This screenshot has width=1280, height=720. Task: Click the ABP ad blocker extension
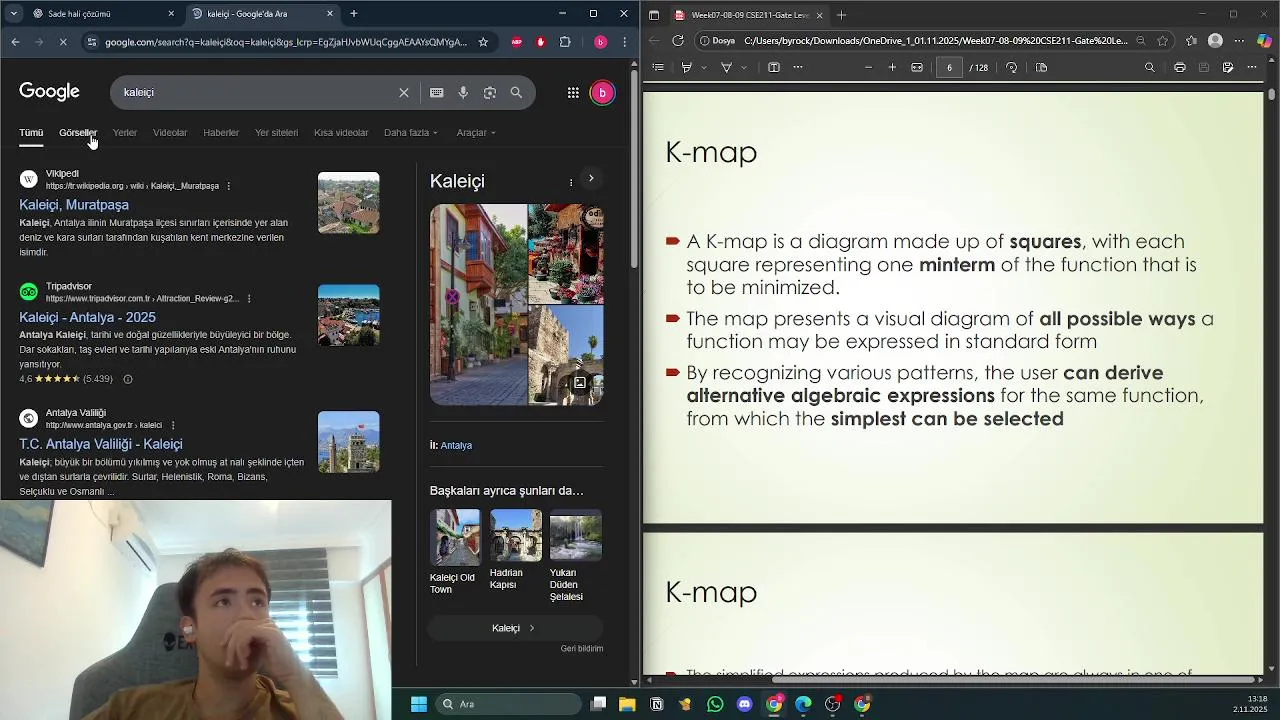coord(517,42)
